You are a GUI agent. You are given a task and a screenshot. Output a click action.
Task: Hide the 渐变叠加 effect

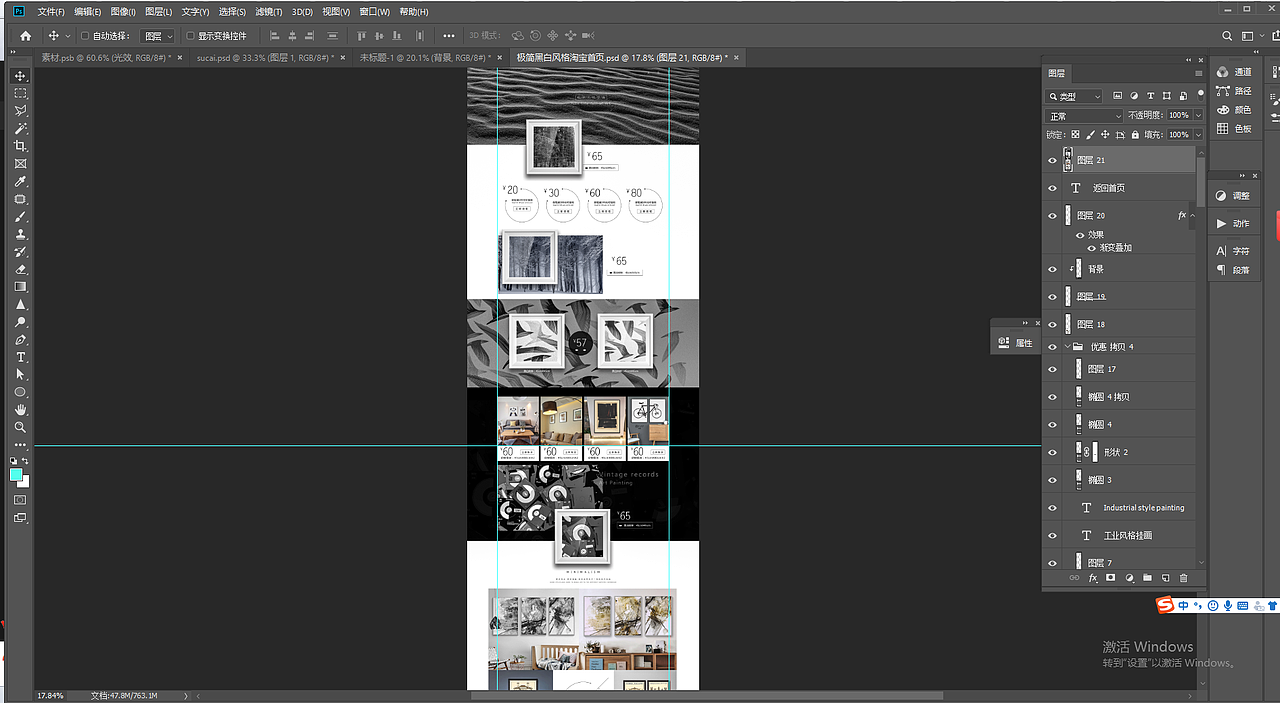tap(1092, 248)
